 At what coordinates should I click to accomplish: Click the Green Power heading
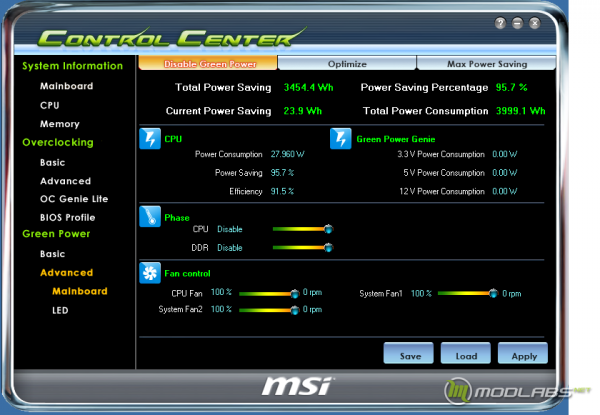56,234
